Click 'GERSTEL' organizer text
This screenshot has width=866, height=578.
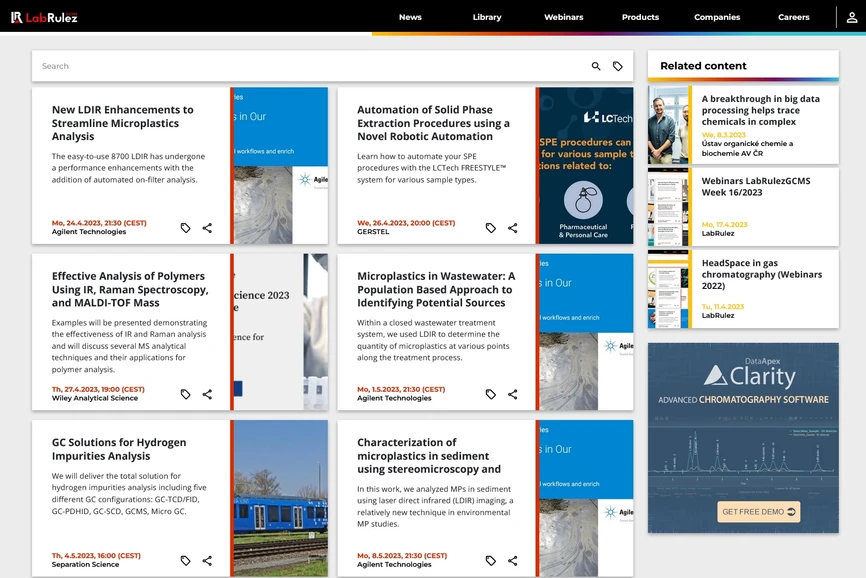373,232
